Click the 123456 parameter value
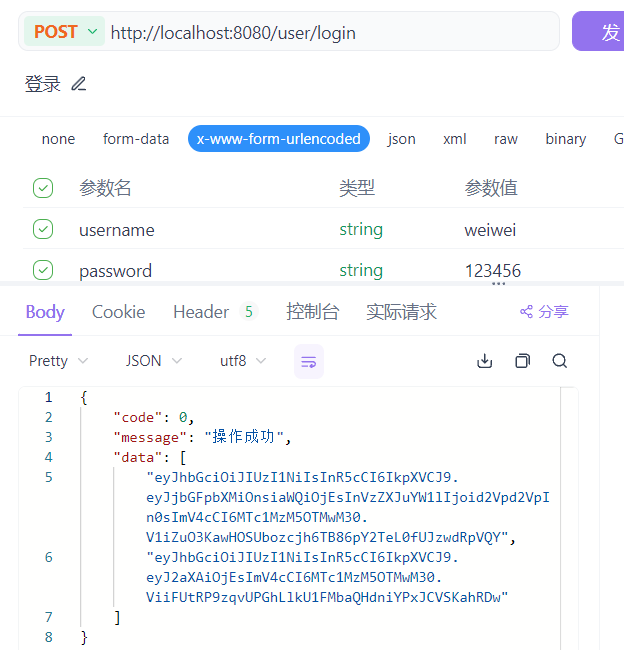The height and width of the screenshot is (650, 624). 493,271
